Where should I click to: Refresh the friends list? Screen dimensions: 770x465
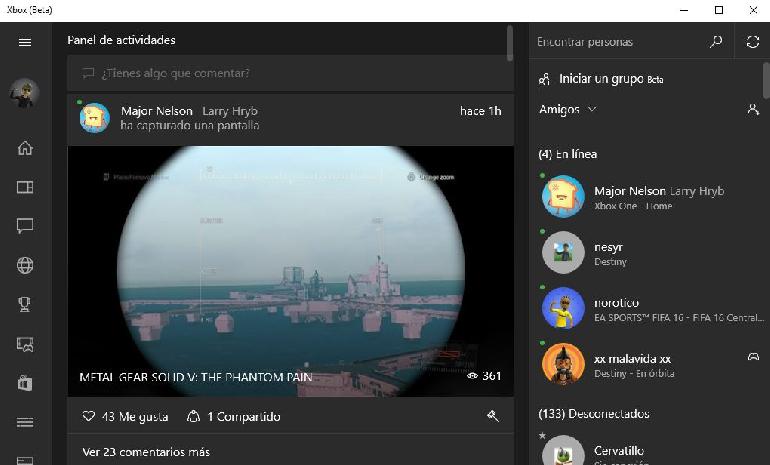(753, 42)
